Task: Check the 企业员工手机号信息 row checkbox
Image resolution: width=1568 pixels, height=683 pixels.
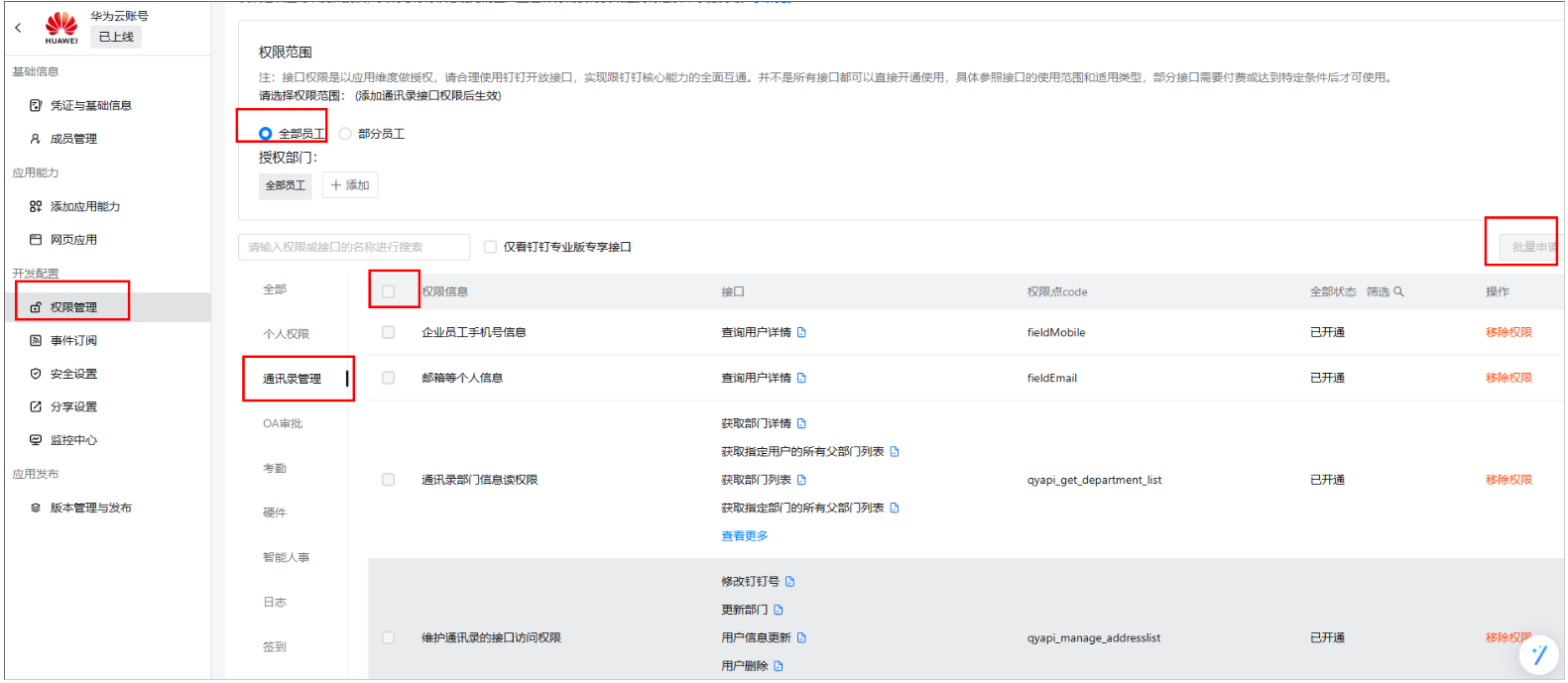Action: tap(388, 332)
